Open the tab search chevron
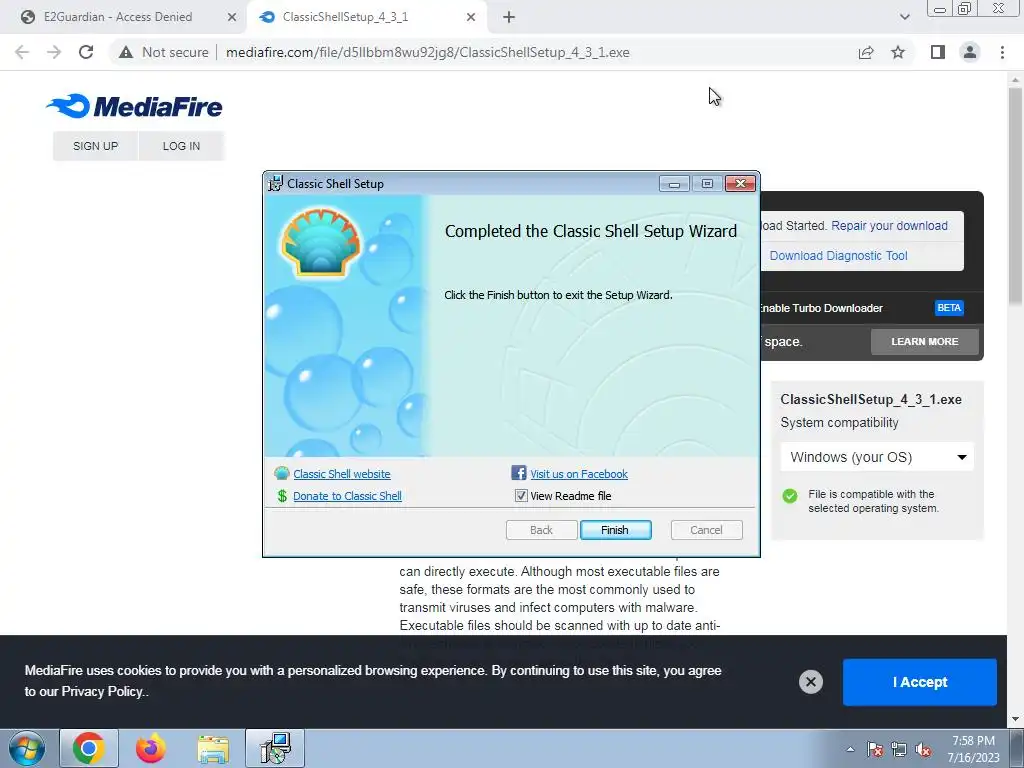 click(904, 17)
